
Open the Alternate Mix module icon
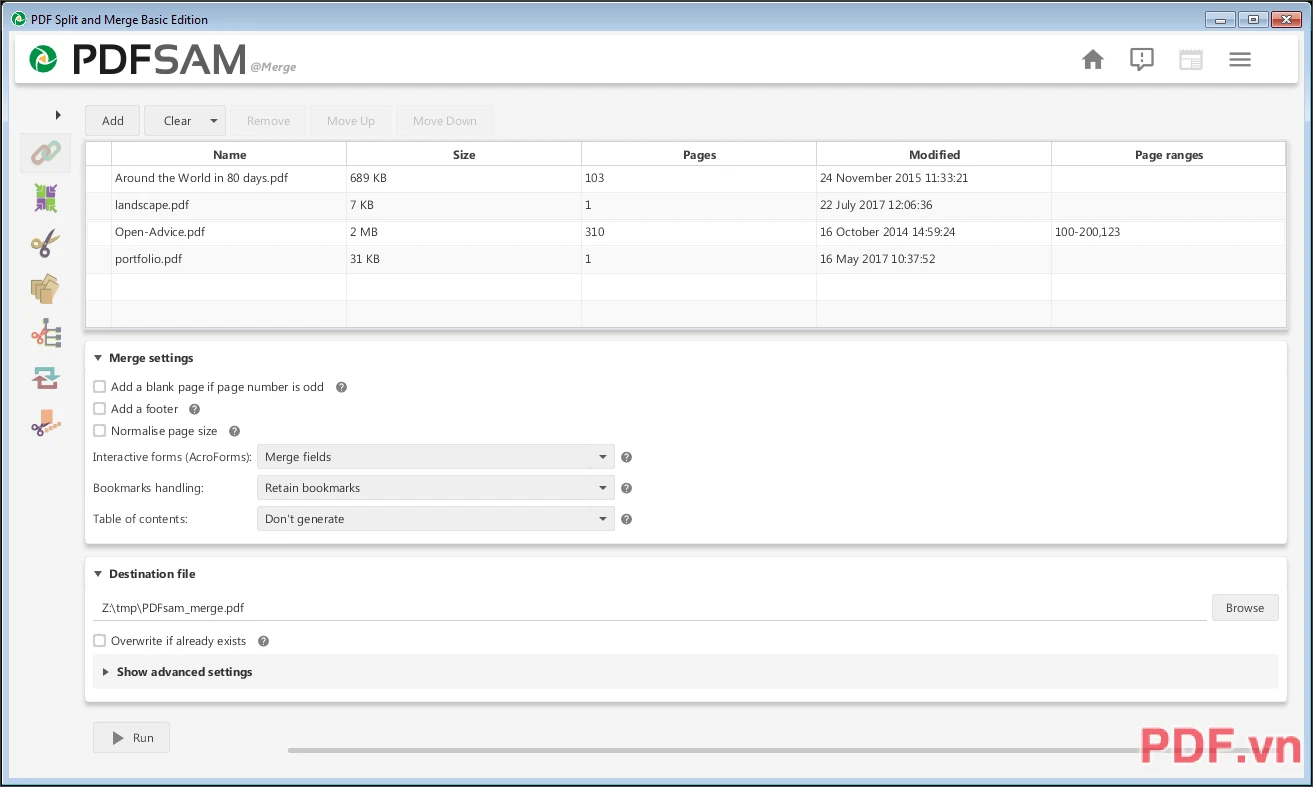(45, 198)
